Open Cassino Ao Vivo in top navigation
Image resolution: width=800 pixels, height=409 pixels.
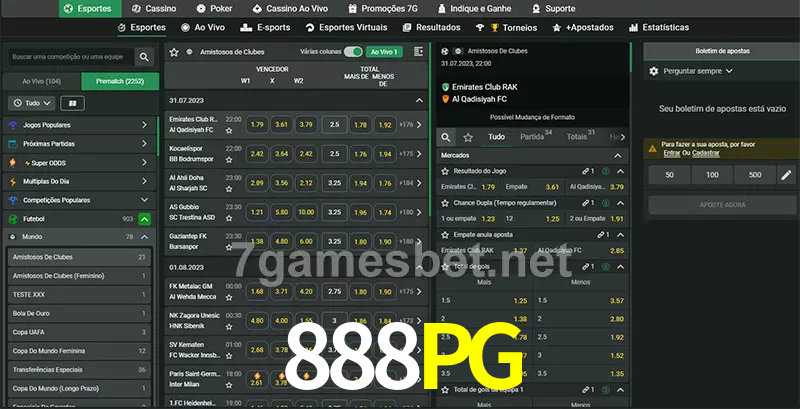click(290, 9)
